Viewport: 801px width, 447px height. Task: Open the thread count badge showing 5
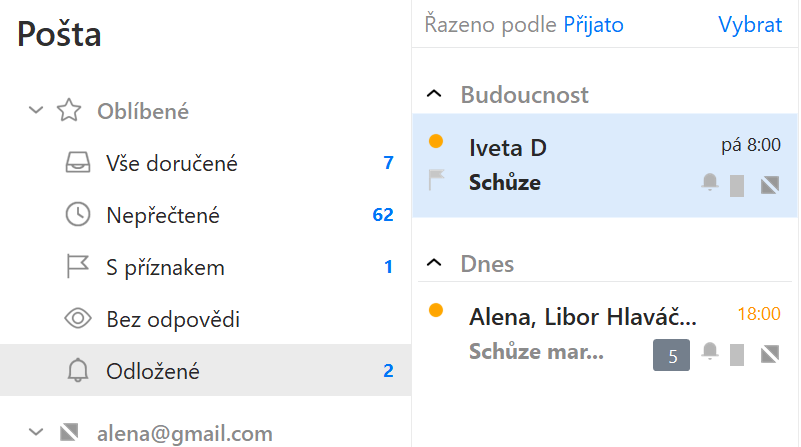671,355
